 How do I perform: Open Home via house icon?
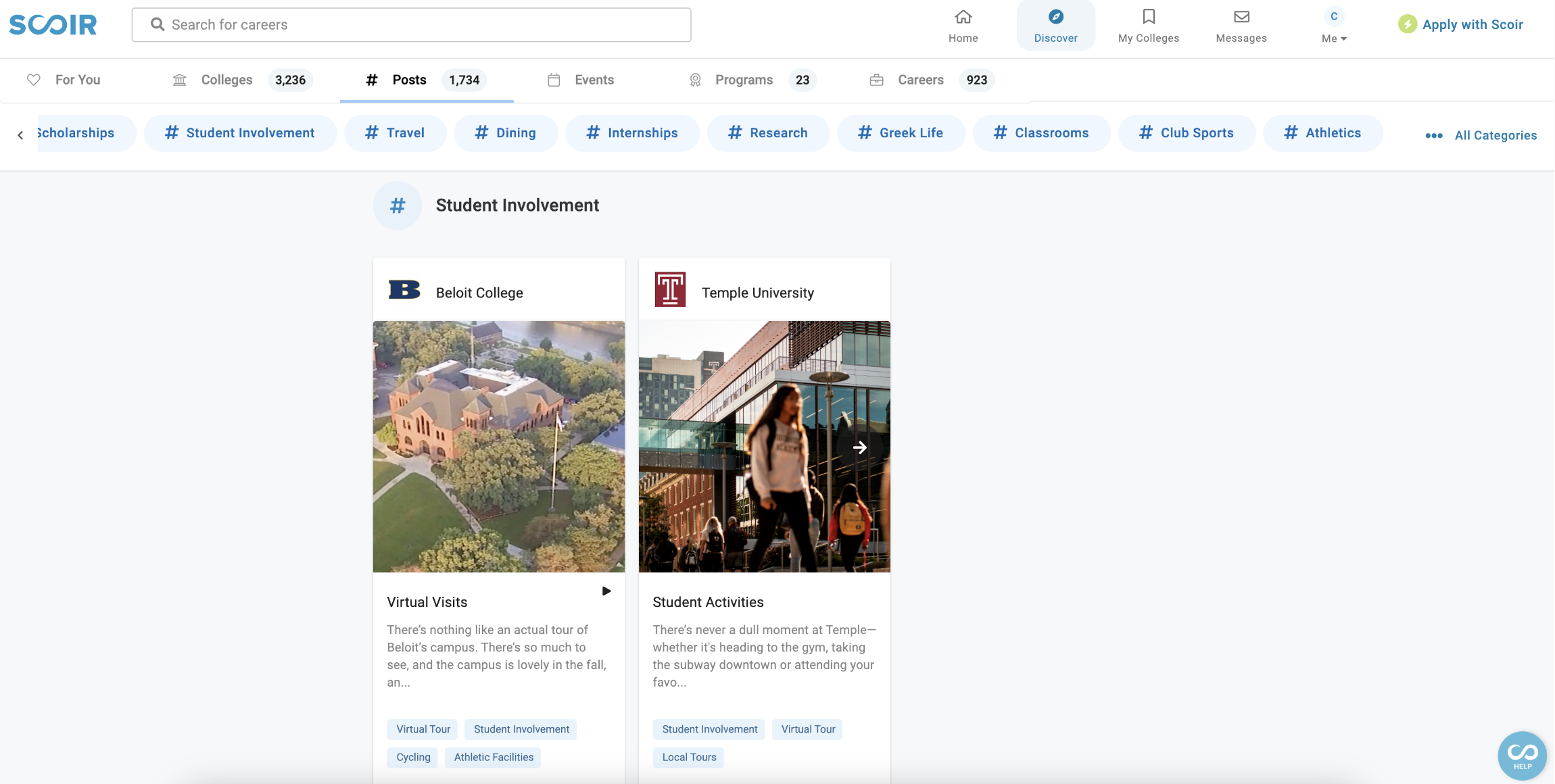click(x=963, y=16)
